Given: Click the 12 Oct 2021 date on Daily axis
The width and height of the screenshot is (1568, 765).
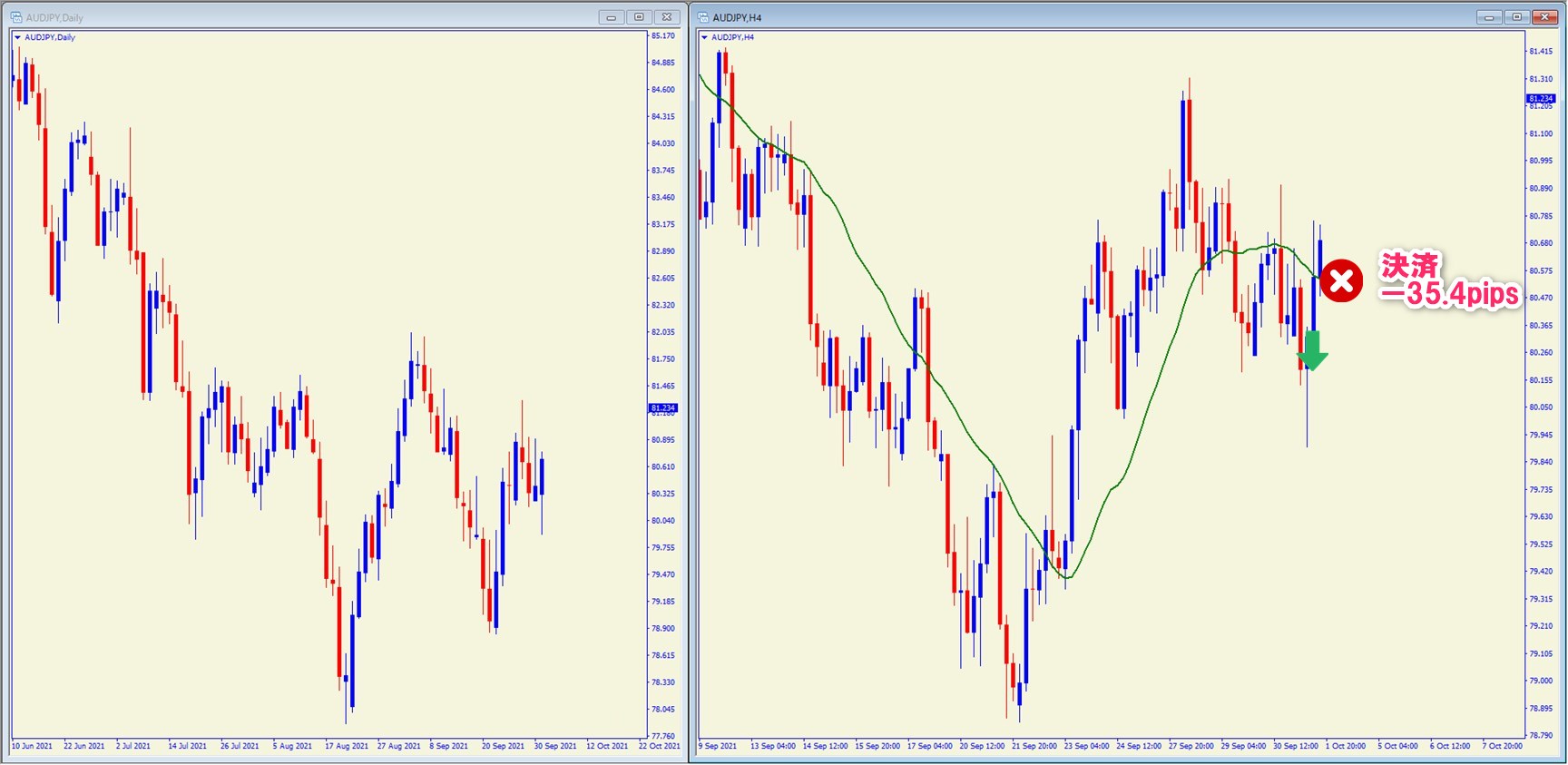Looking at the screenshot, I should 607,747.
